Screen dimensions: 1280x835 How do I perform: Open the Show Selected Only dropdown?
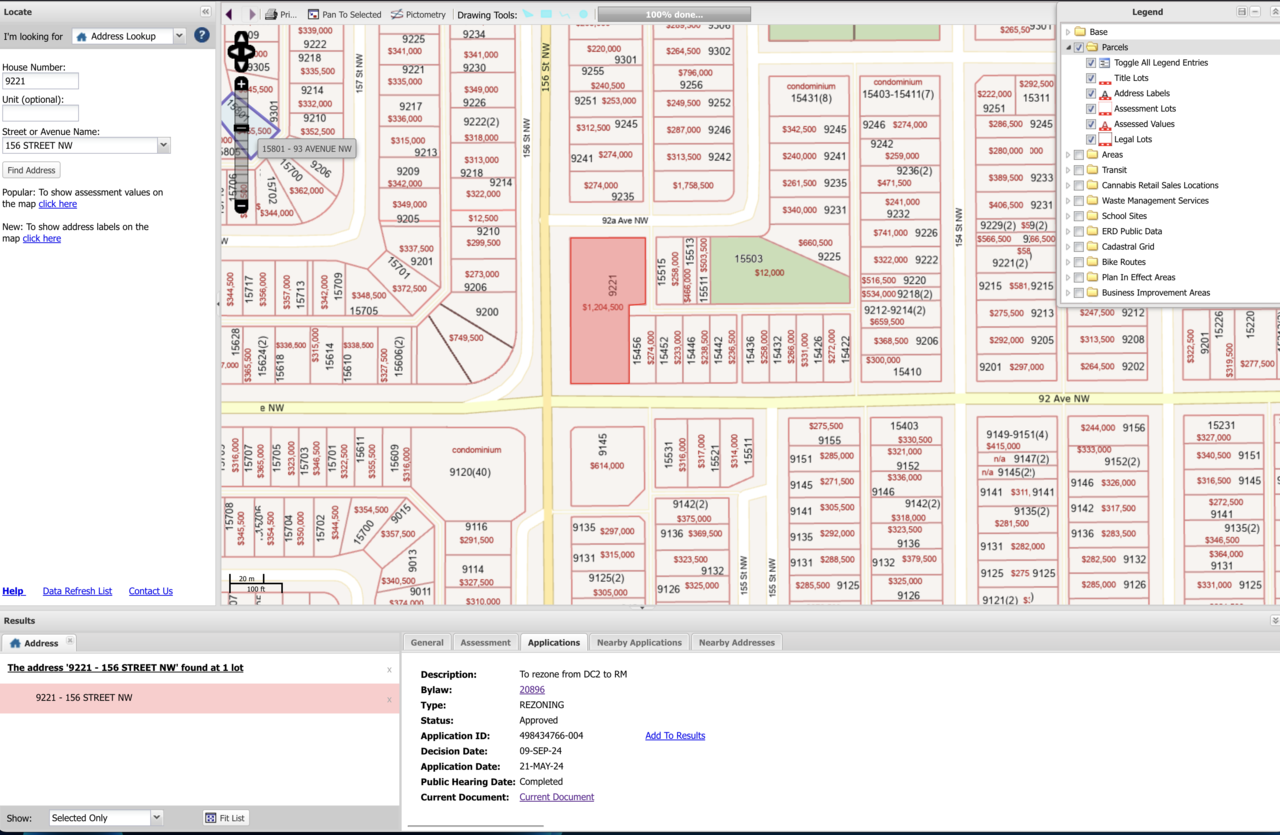[x=156, y=818]
